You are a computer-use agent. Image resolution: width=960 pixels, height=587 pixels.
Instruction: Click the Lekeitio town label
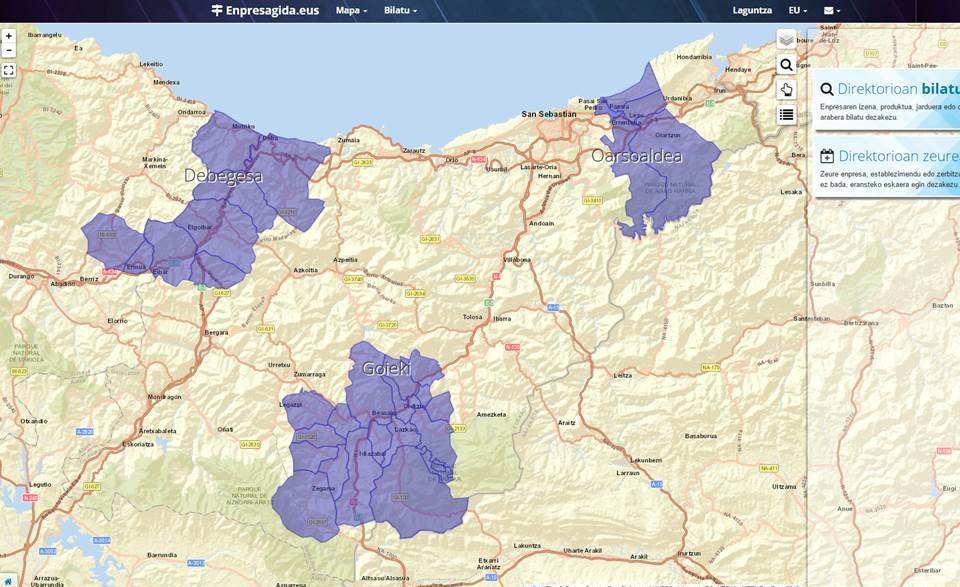point(151,64)
